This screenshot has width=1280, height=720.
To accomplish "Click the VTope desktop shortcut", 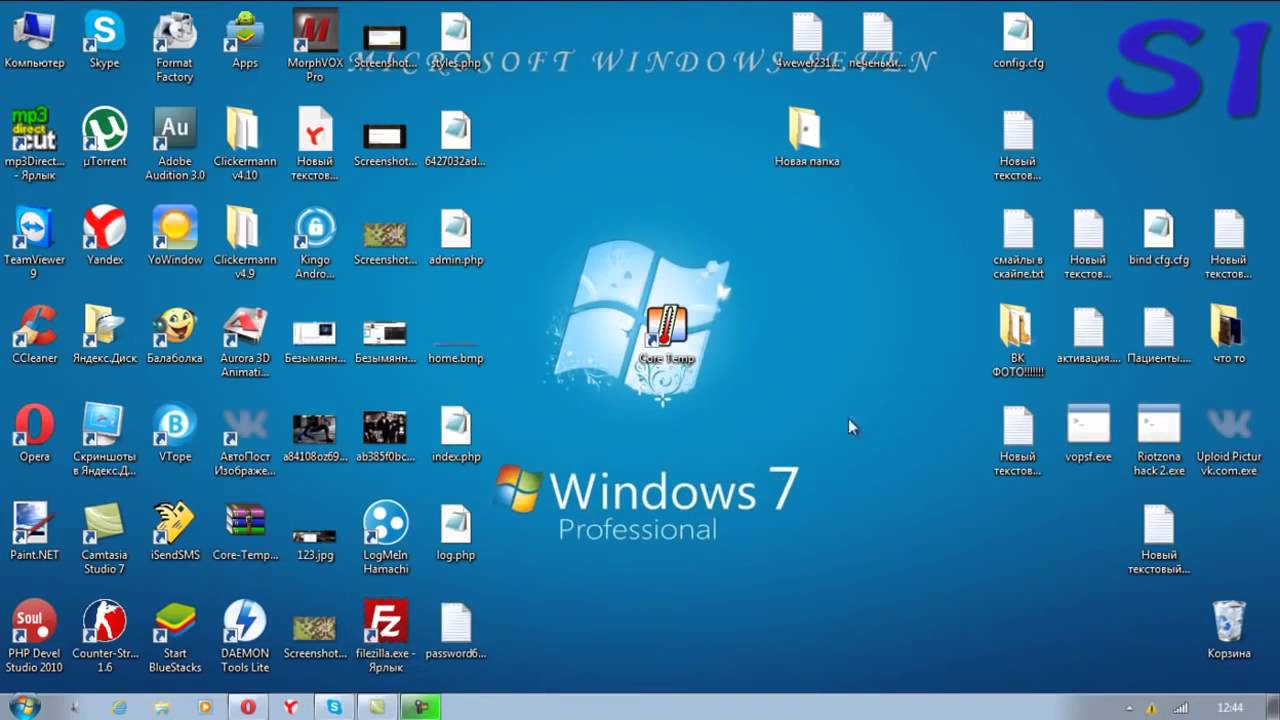I will pyautogui.click(x=175, y=432).
